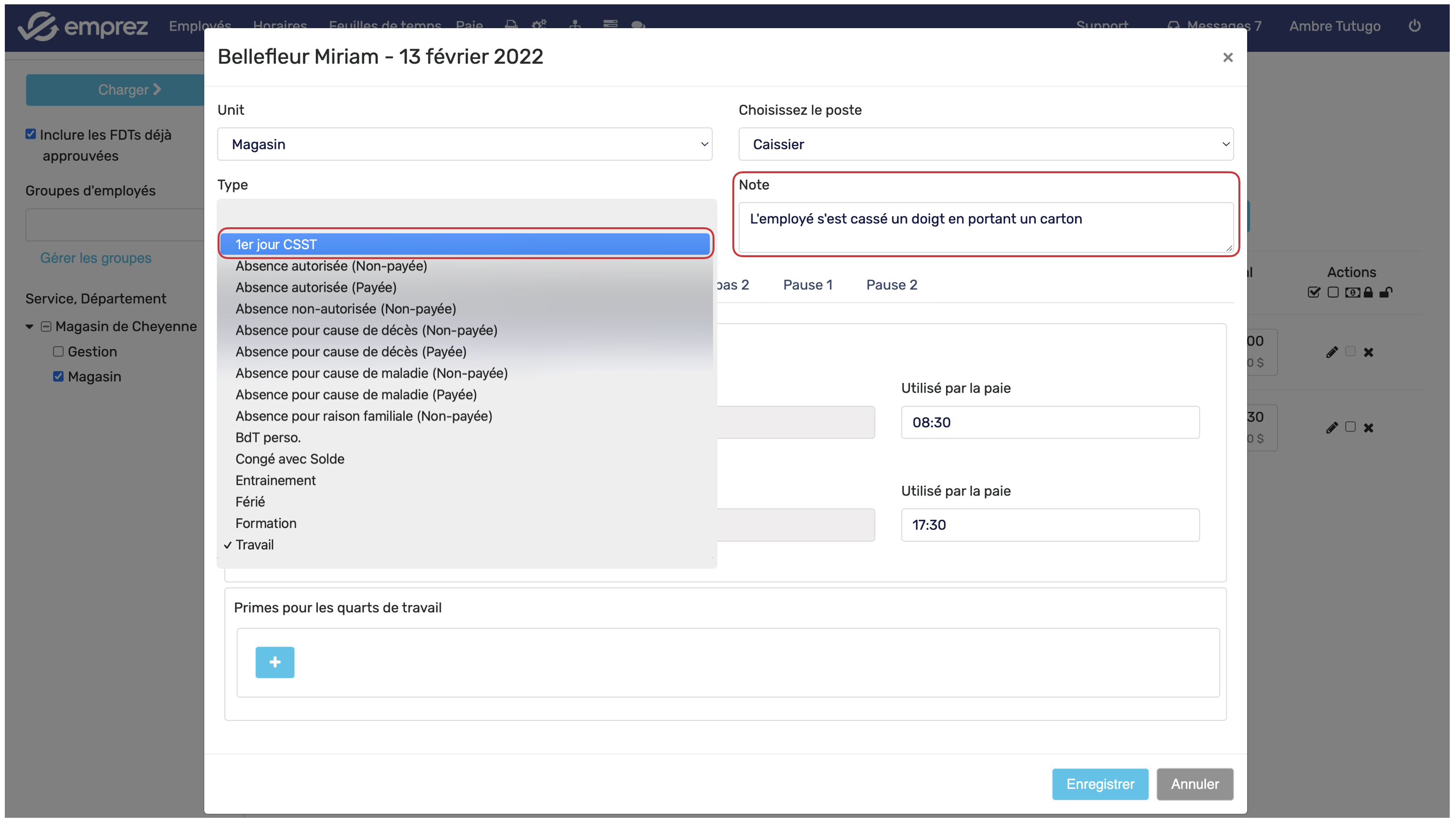
Task: Click the Note text area
Action: coord(985,227)
